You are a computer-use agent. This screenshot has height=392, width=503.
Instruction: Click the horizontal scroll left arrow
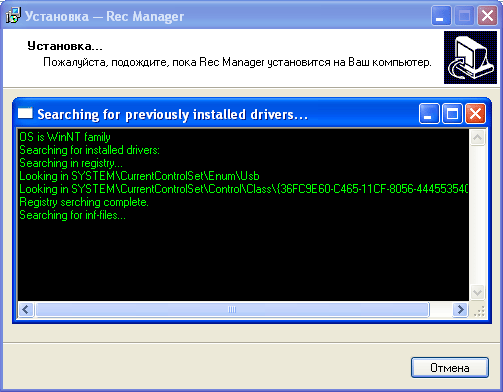[26, 310]
